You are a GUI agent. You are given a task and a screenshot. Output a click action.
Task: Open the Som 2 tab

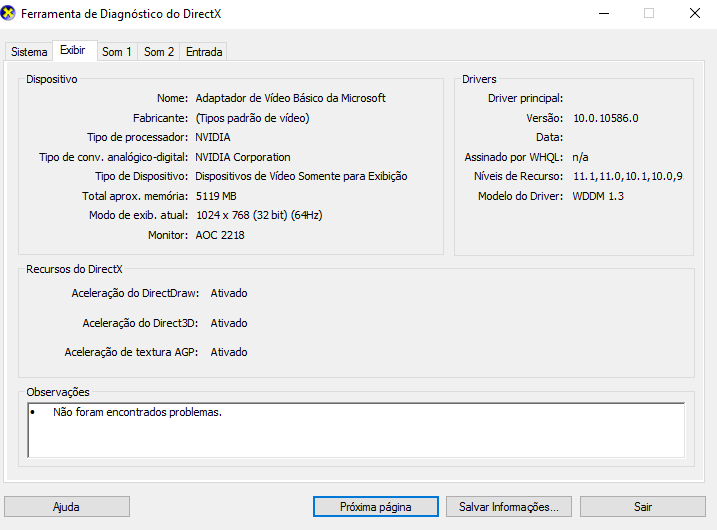tap(159, 52)
